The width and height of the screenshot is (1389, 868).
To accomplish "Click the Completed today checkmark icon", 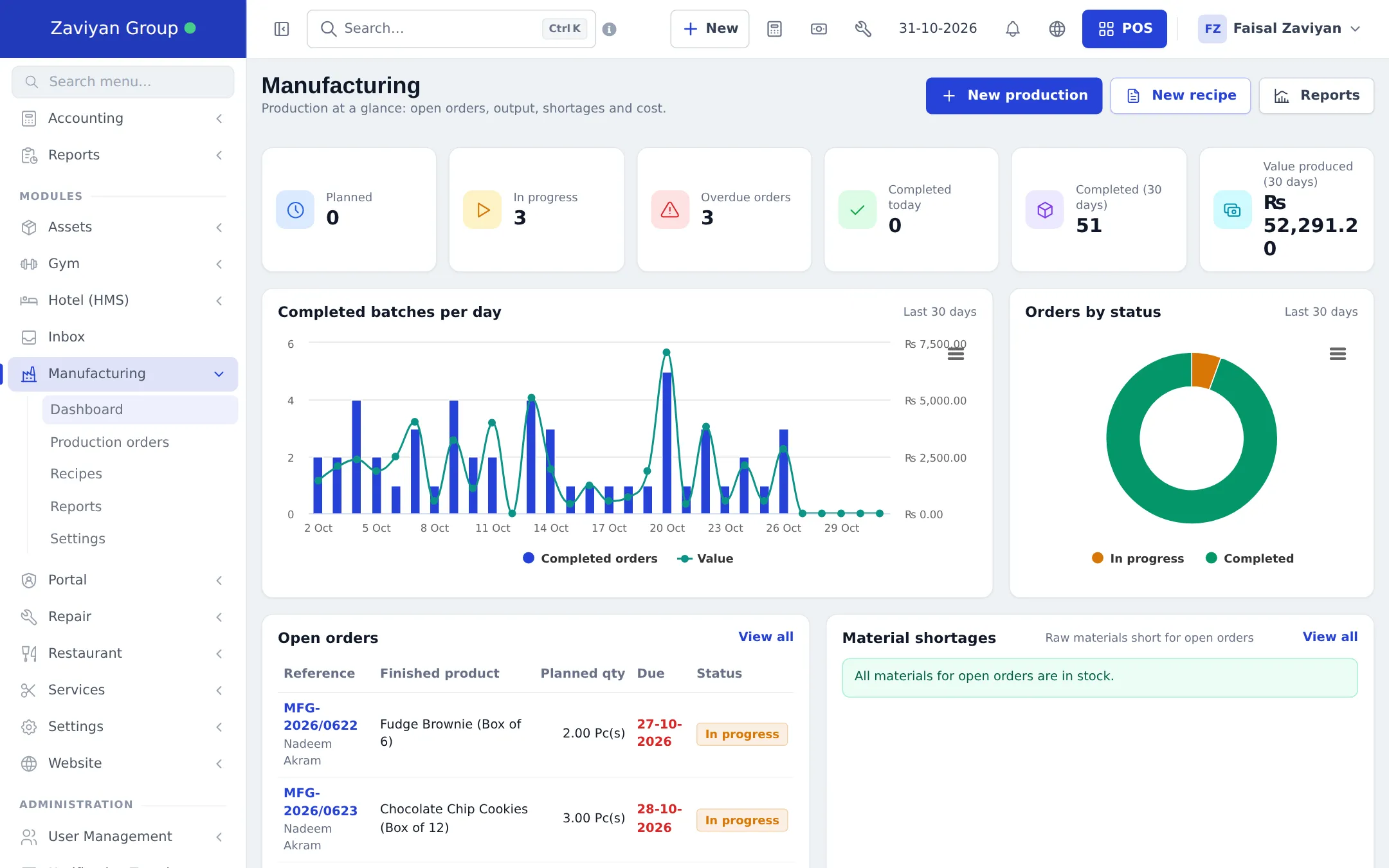I will [857, 210].
